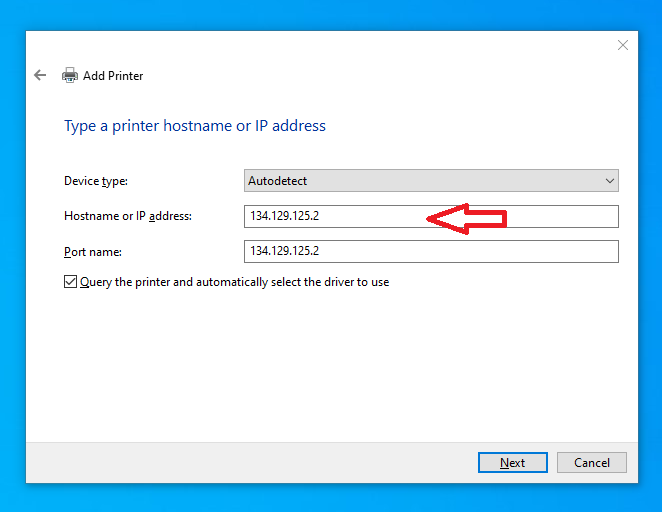The image size is (662, 512).
Task: Focus the Port name input field
Action: (x=430, y=251)
